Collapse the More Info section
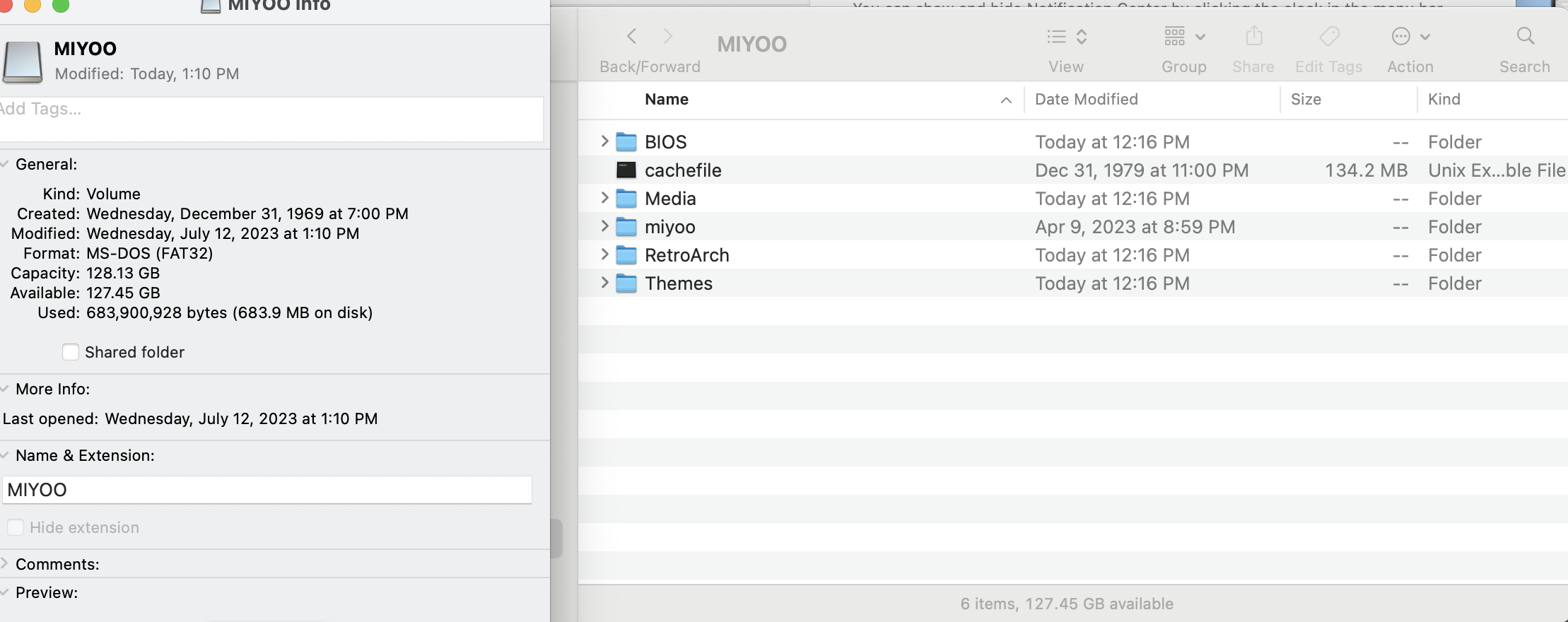This screenshot has width=1568, height=622. tap(4, 389)
